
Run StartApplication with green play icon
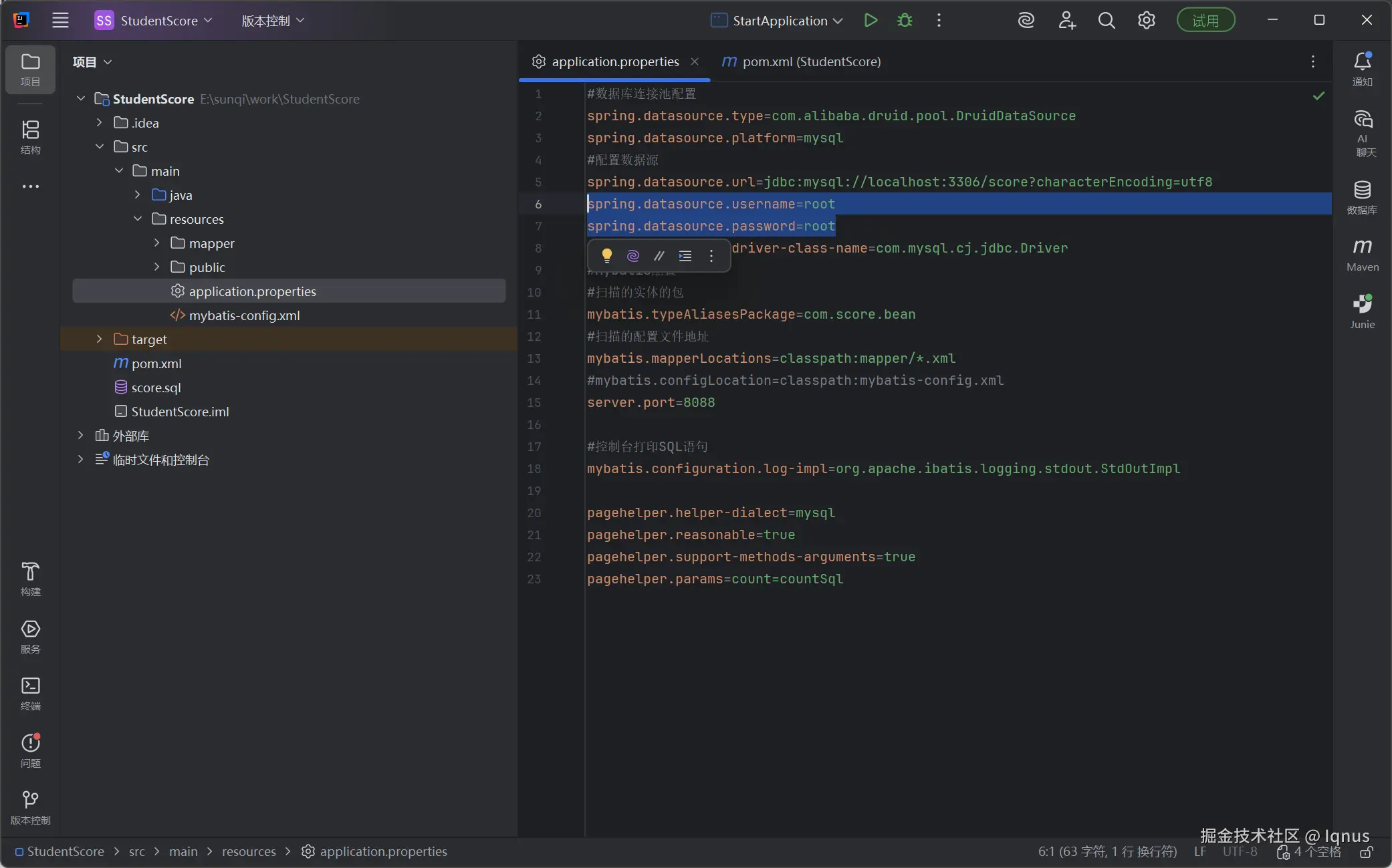coord(870,21)
